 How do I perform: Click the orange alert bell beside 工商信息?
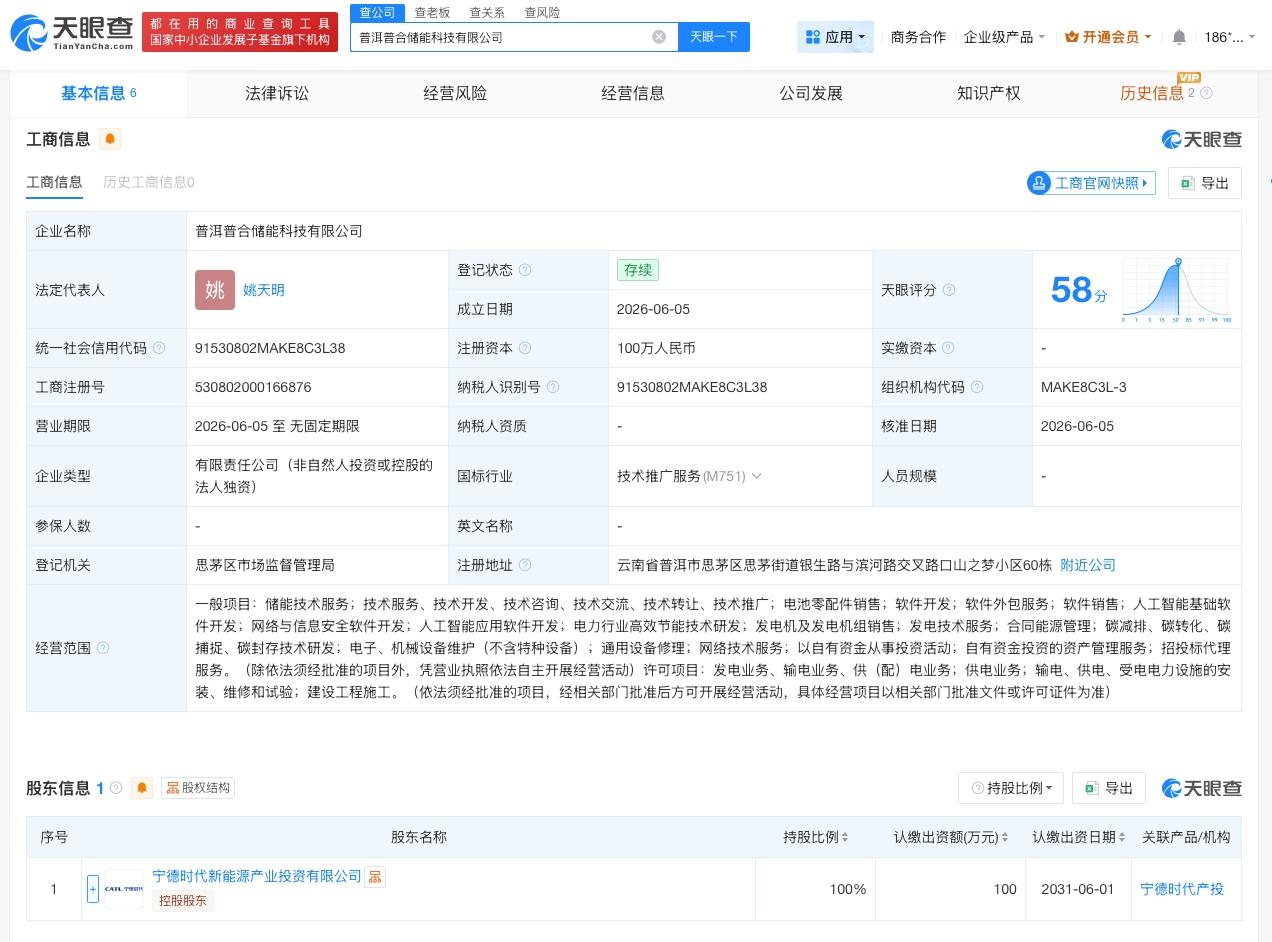point(110,139)
